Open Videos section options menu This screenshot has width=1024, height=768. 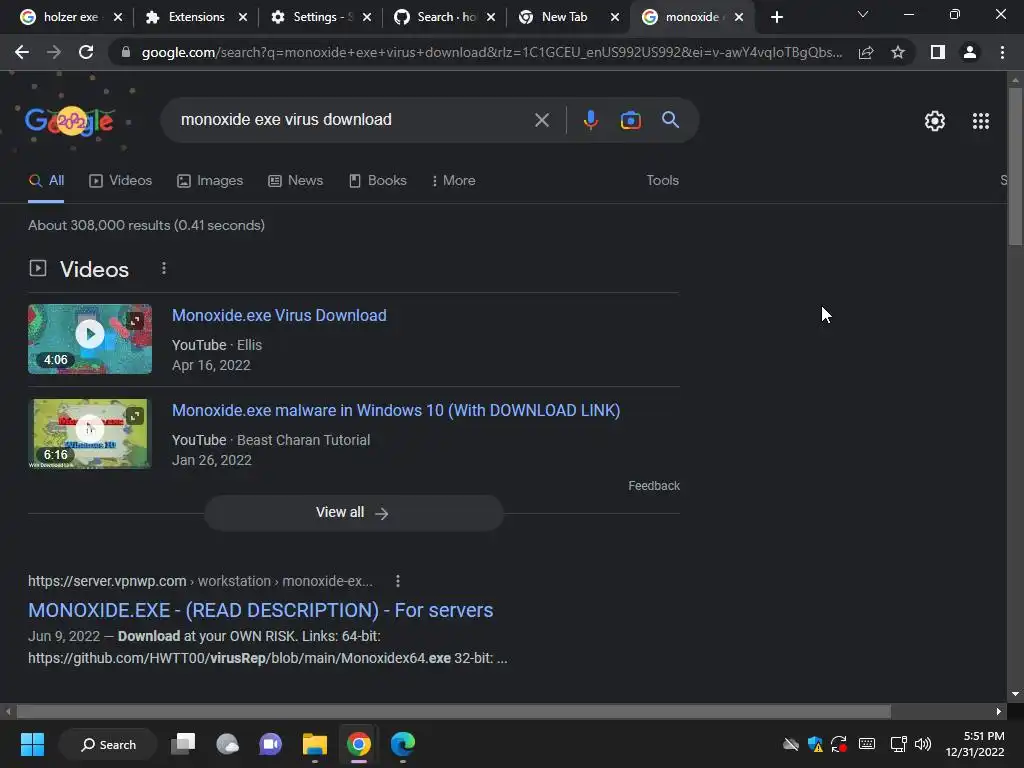click(x=164, y=268)
